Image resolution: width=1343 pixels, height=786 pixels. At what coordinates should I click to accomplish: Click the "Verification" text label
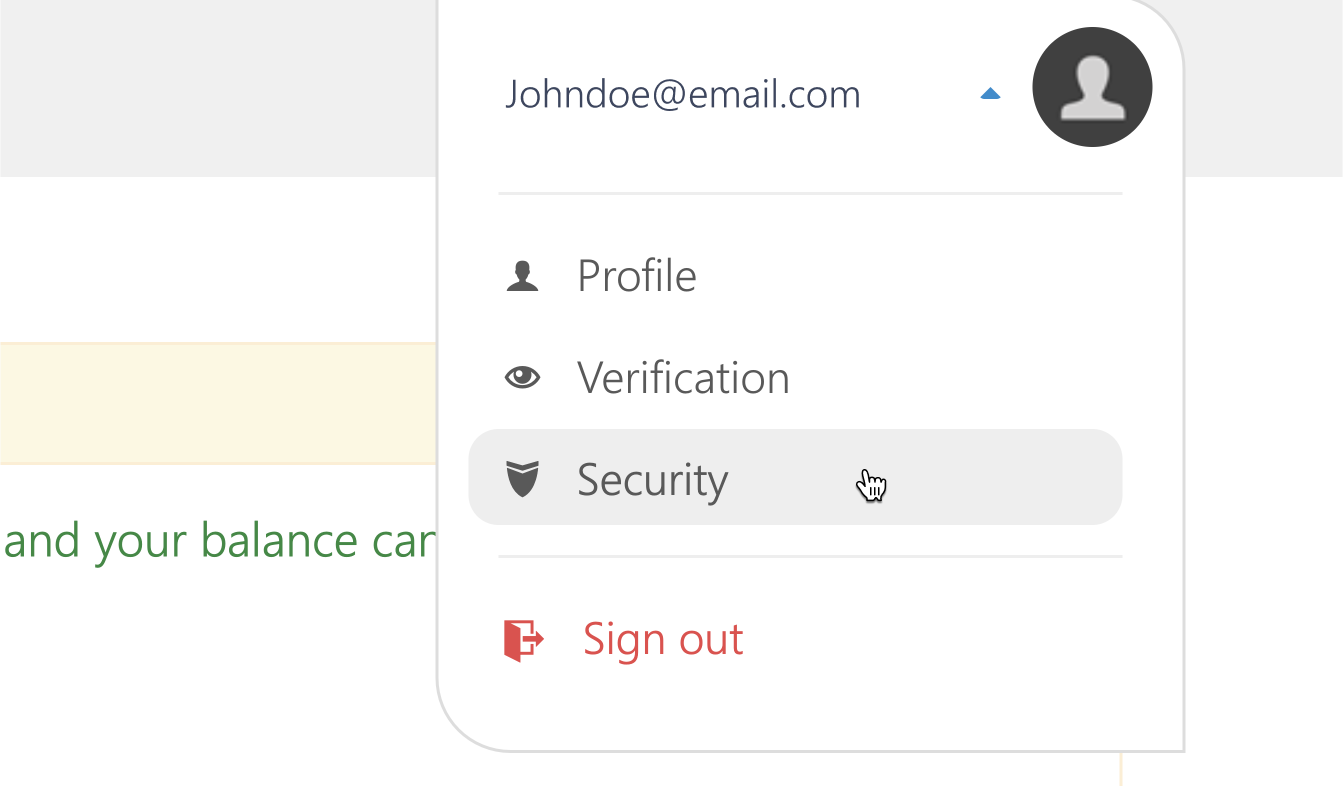tap(683, 378)
